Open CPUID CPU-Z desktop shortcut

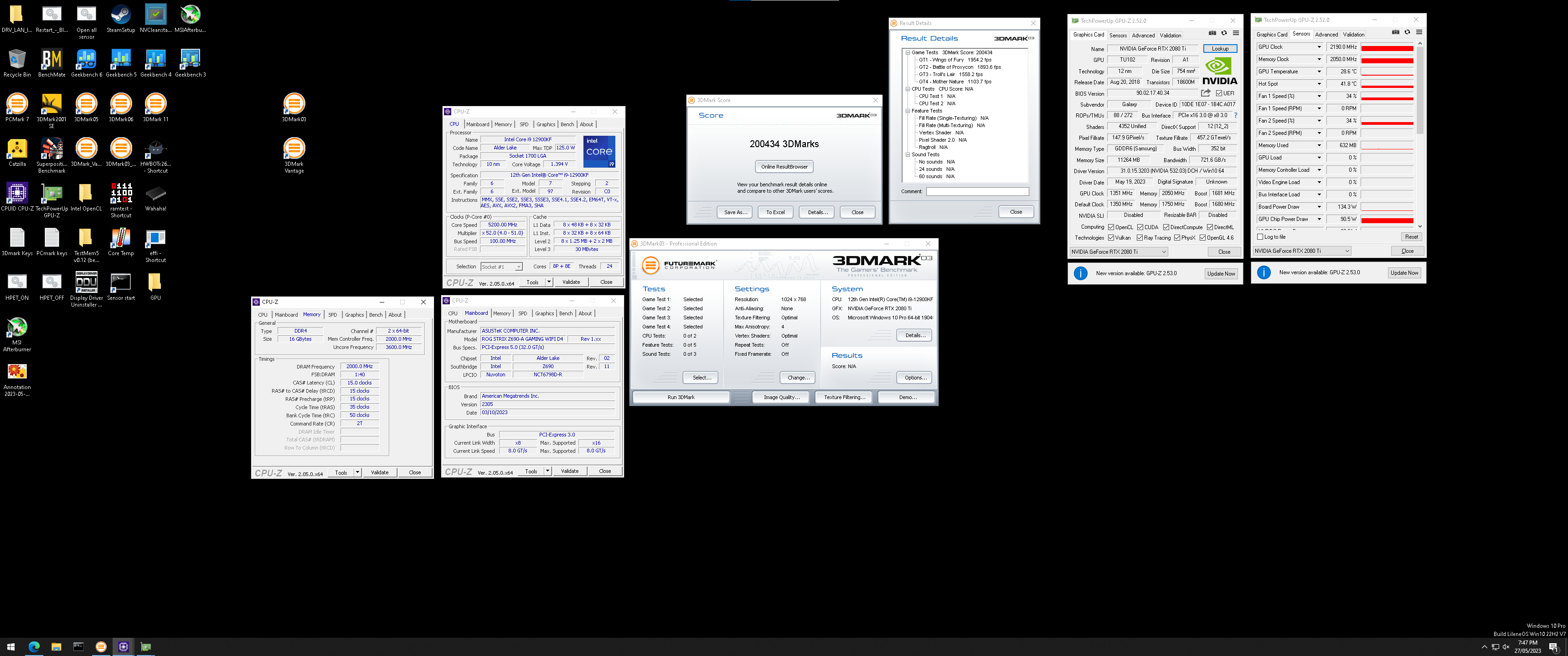click(17, 197)
